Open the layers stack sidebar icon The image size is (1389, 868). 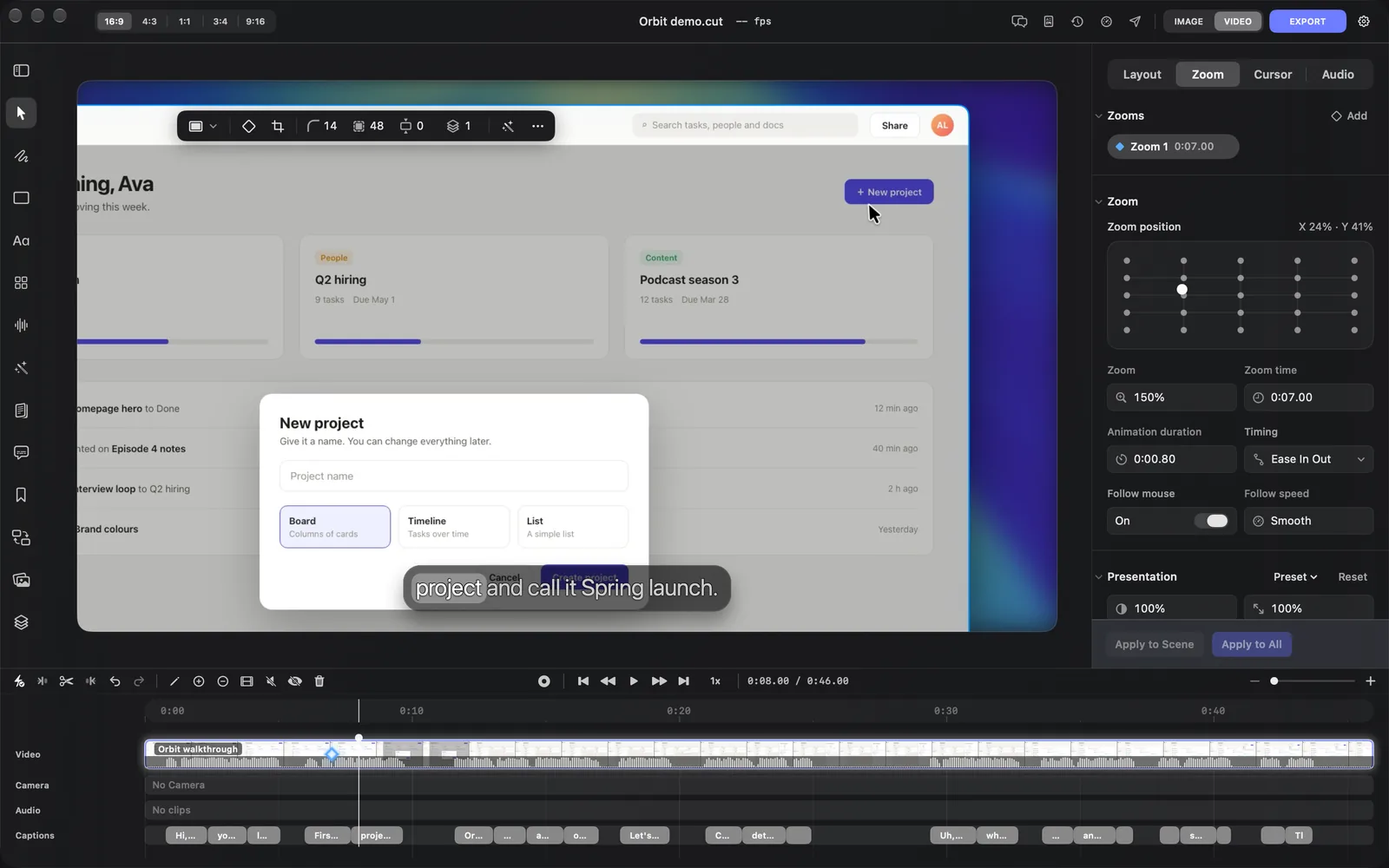[x=22, y=622]
